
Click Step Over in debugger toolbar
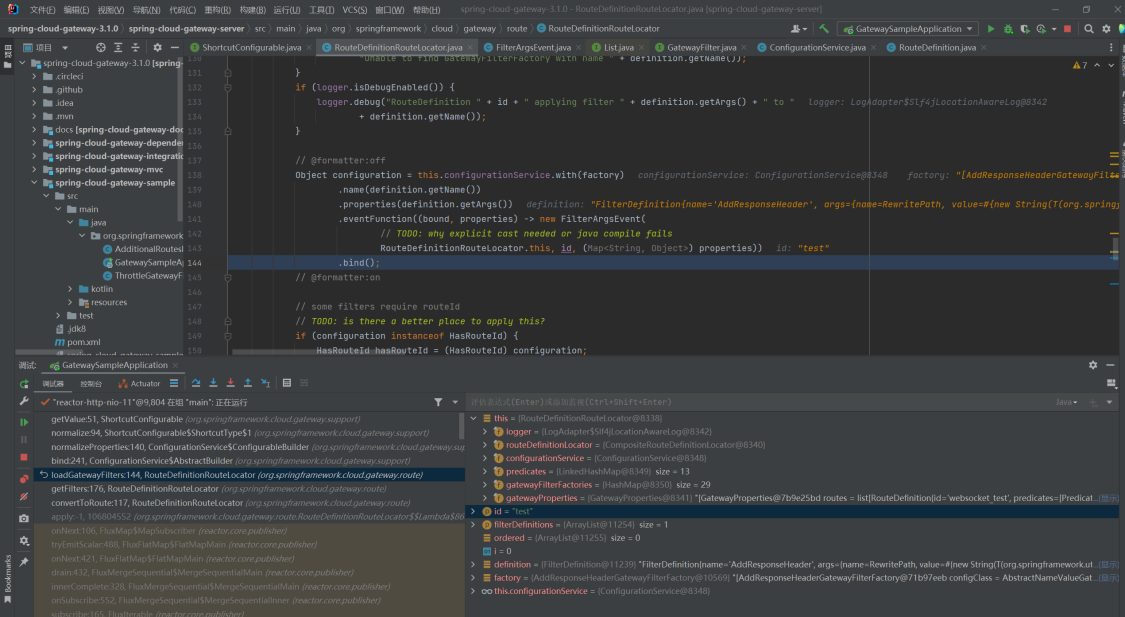(196, 383)
